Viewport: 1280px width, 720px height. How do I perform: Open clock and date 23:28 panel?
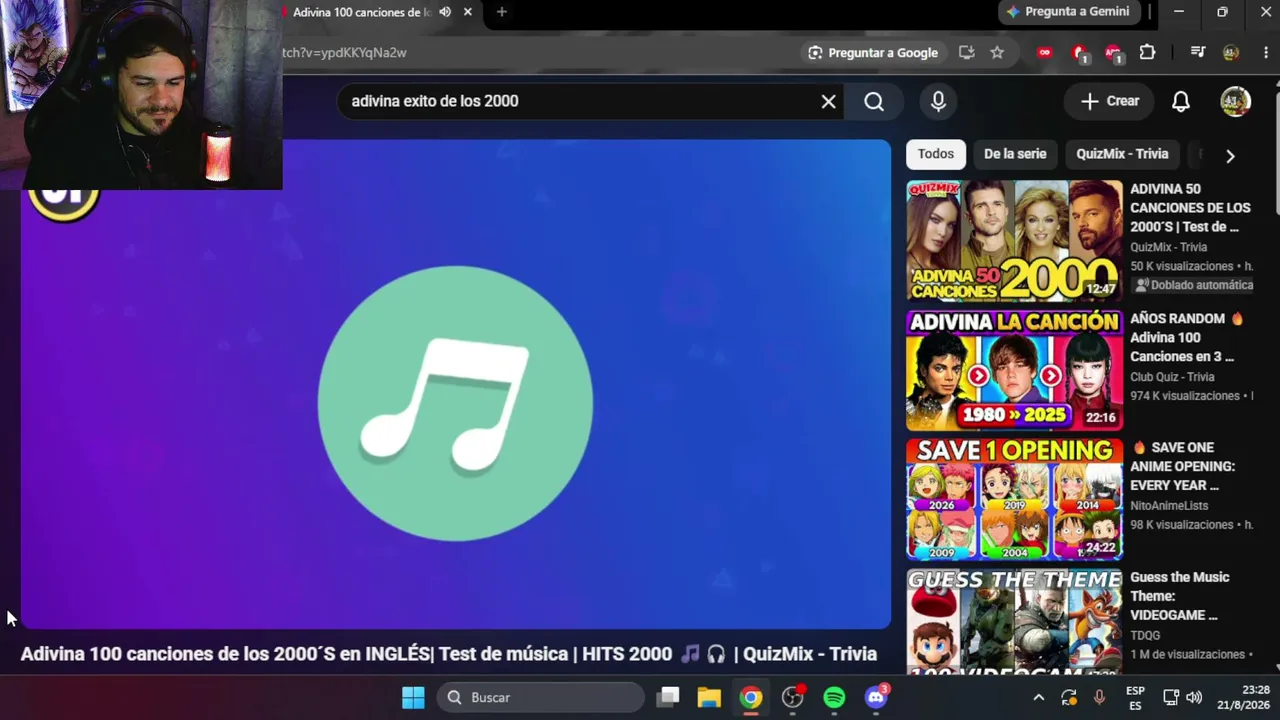click(1245, 697)
